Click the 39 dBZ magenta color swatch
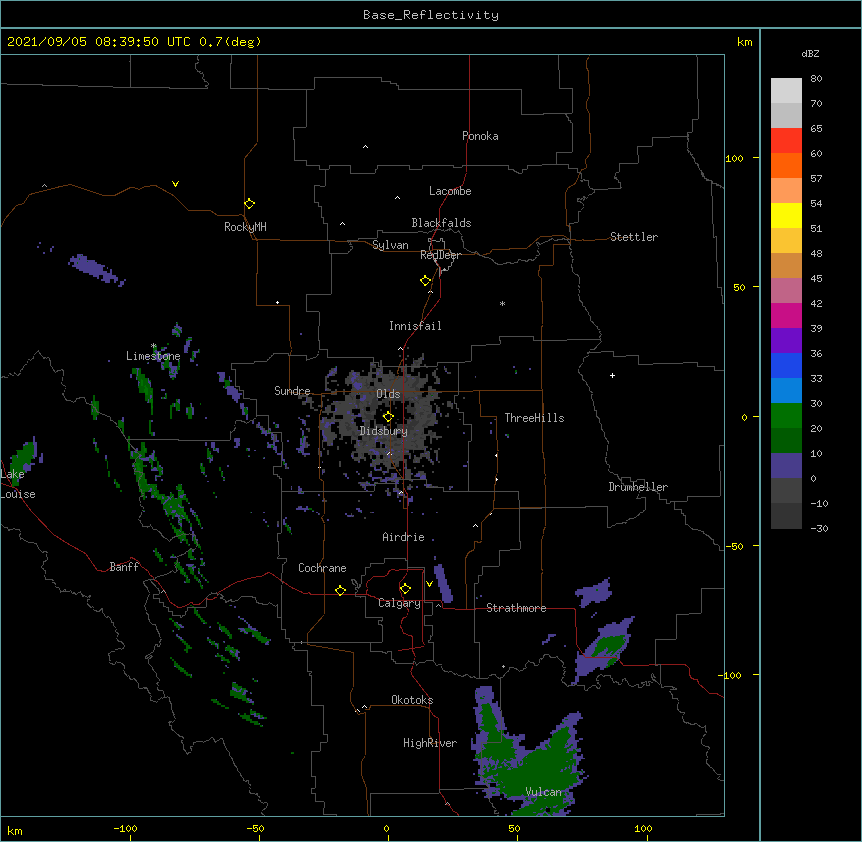Image resolution: width=862 pixels, height=842 pixels. pyautogui.click(x=786, y=315)
